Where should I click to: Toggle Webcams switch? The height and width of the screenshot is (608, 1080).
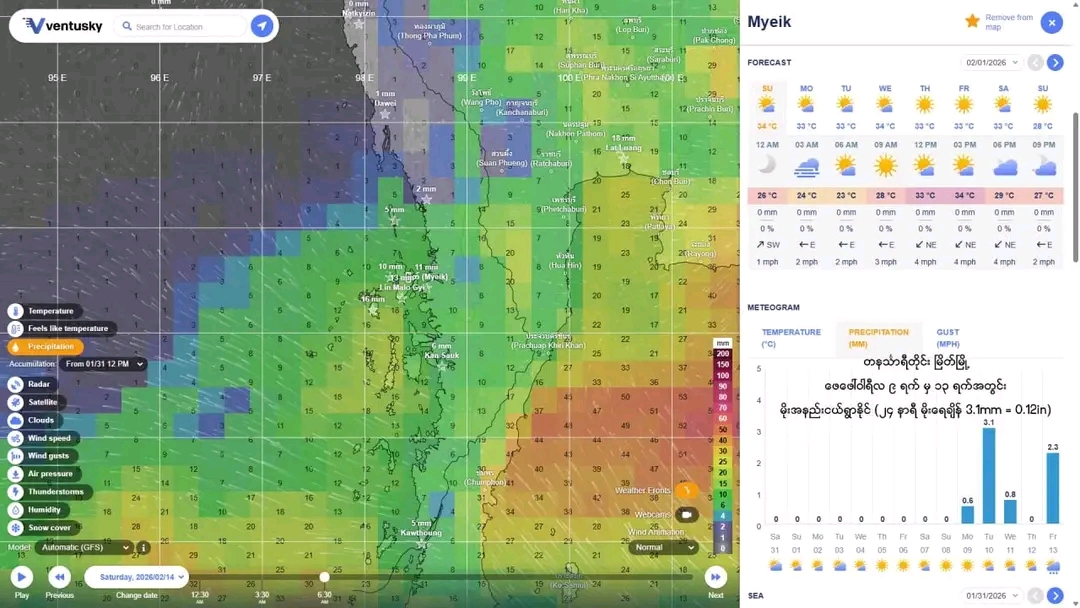click(x=687, y=514)
